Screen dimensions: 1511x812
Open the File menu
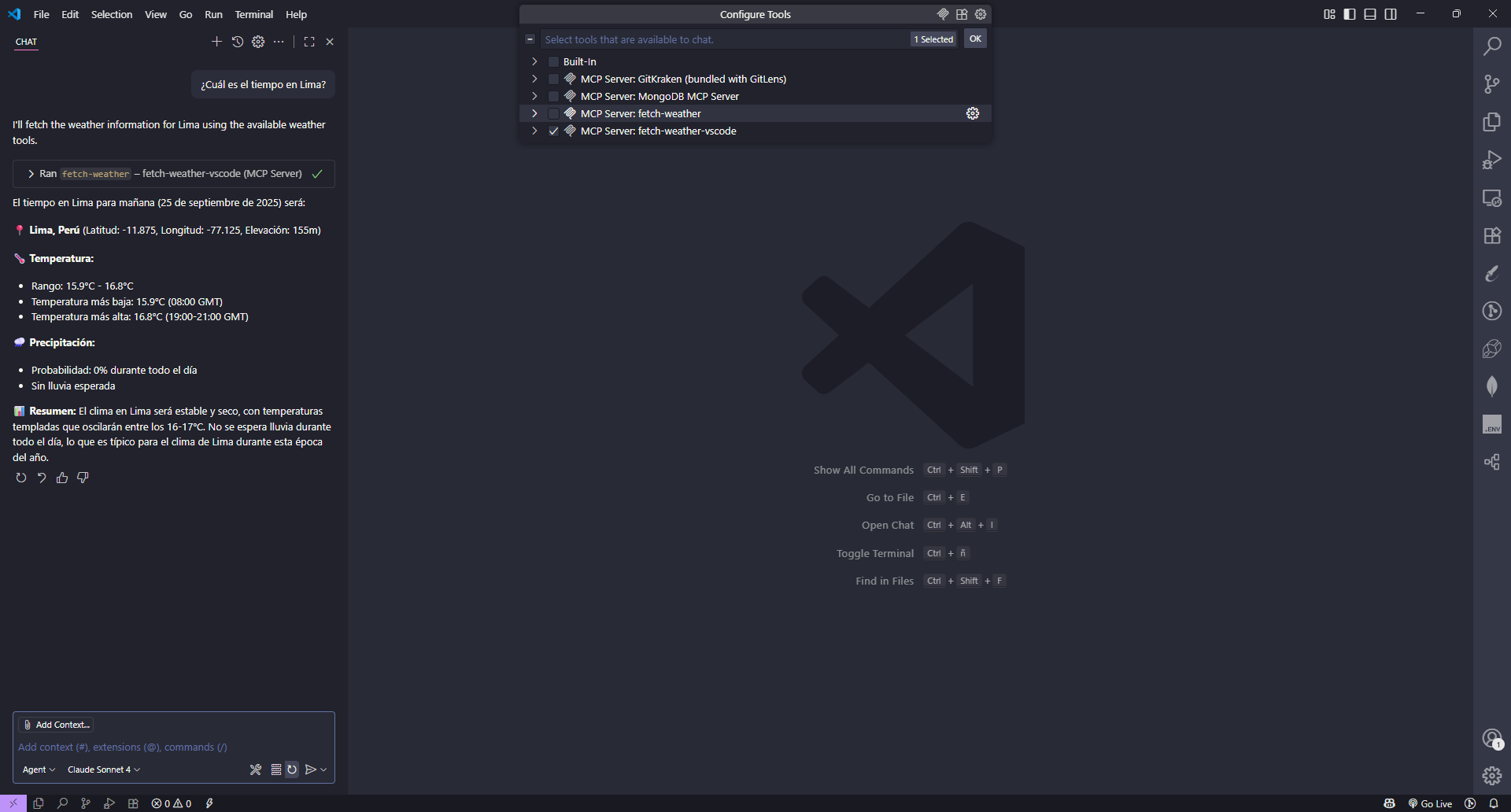(42, 14)
